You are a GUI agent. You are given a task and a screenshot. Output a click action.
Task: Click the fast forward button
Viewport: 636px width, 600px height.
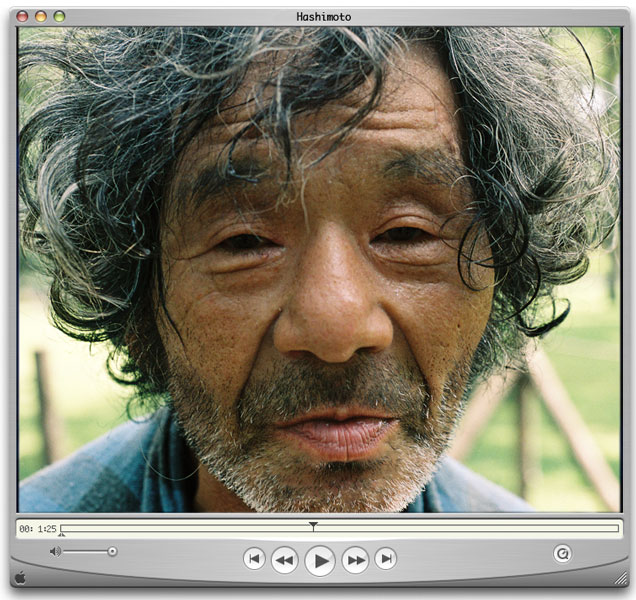tap(356, 560)
